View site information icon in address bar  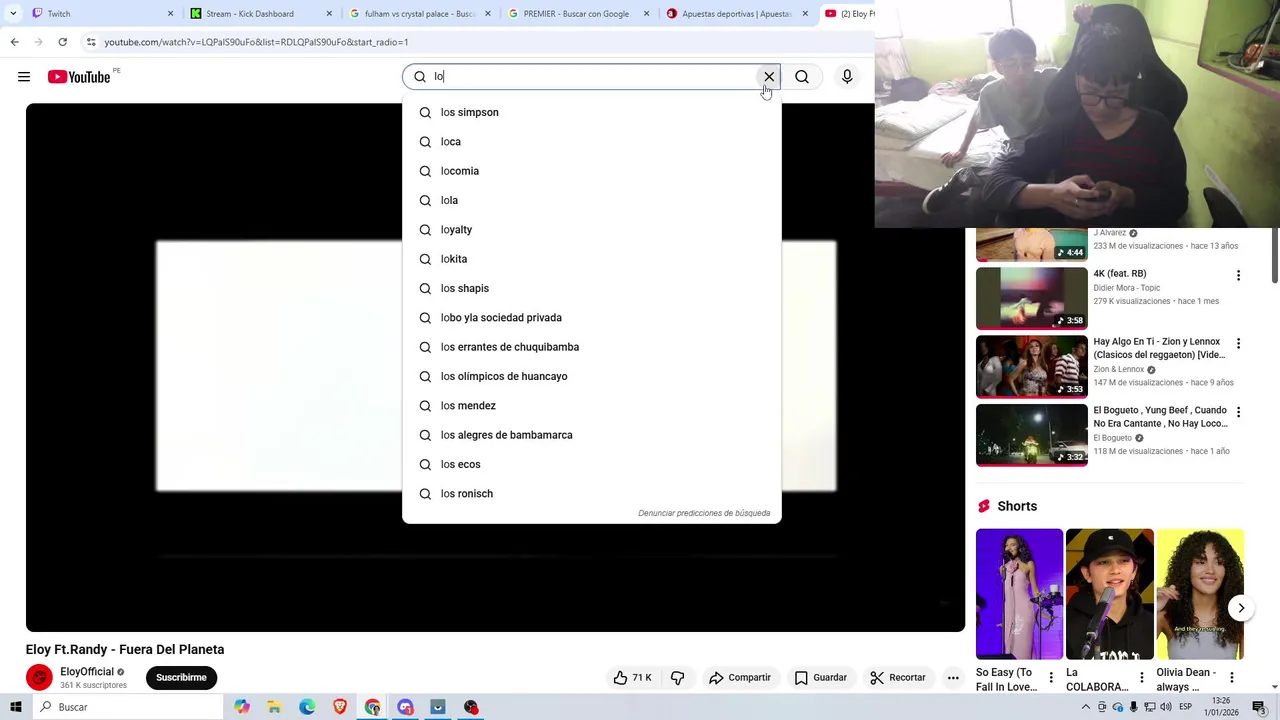pyautogui.click(x=90, y=42)
